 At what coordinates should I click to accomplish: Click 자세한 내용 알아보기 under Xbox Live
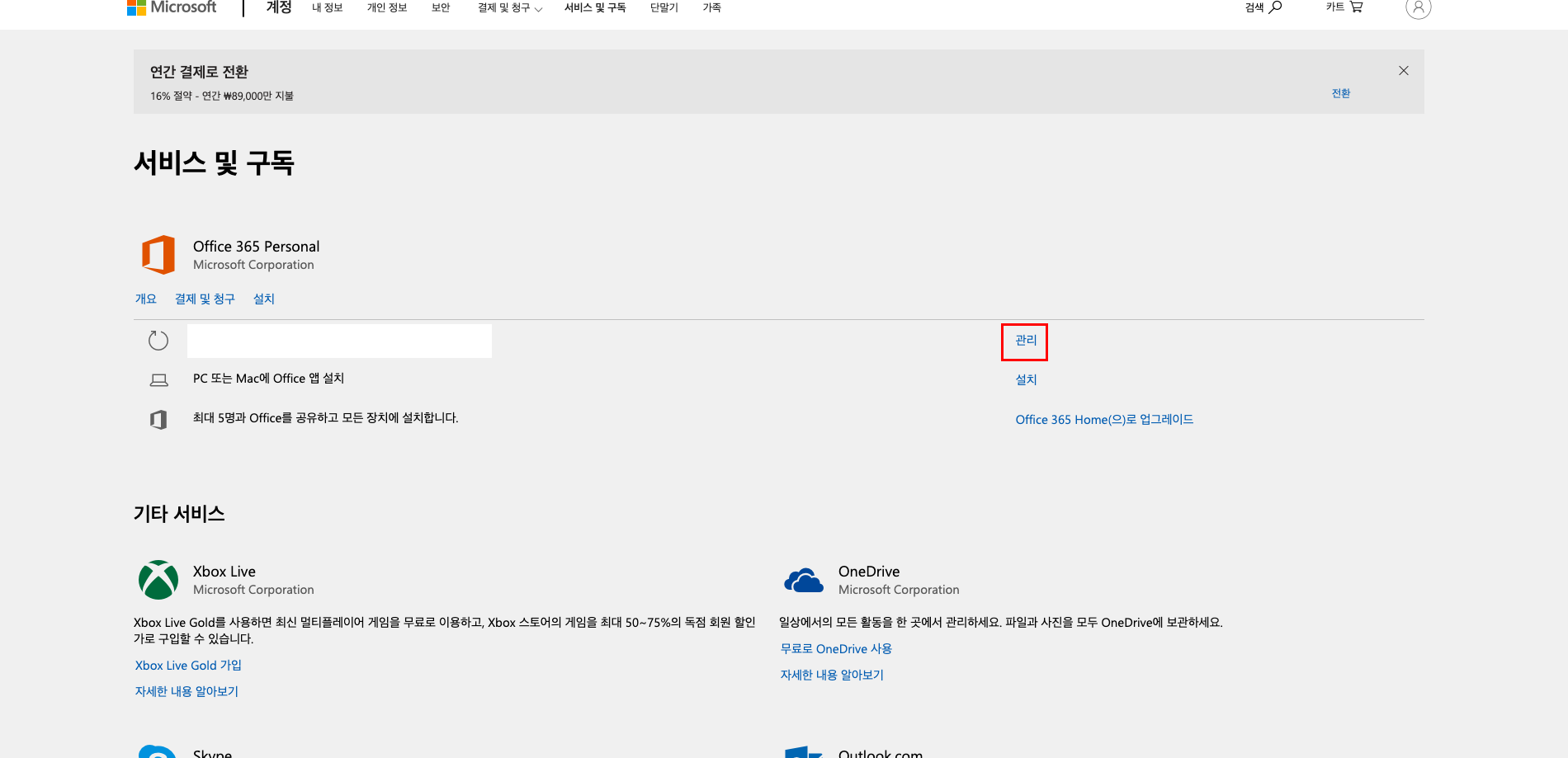(x=187, y=691)
